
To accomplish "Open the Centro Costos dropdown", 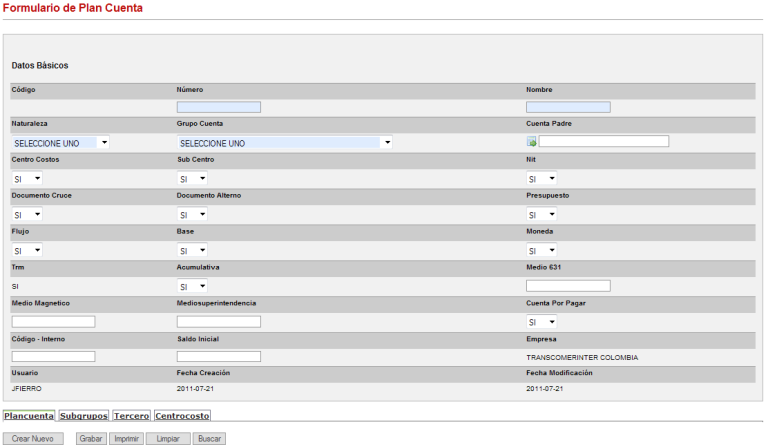I will [x=27, y=179].
